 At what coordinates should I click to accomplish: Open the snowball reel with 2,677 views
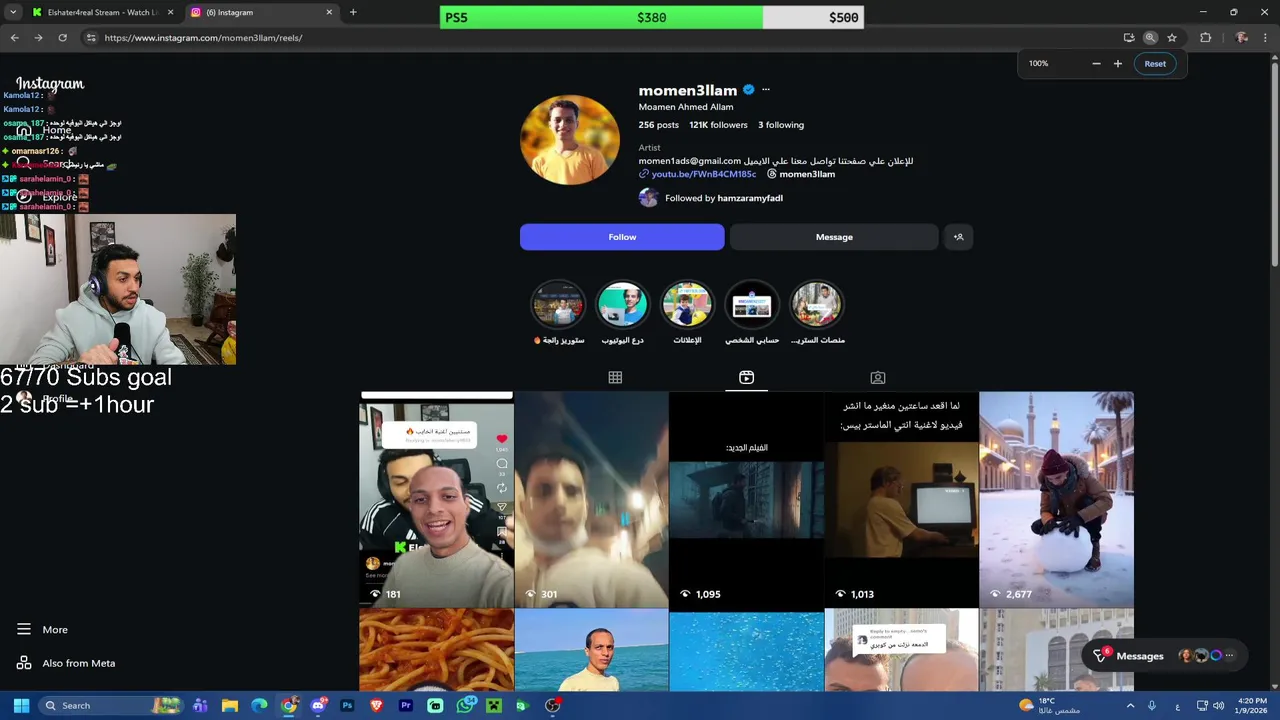(x=1056, y=500)
